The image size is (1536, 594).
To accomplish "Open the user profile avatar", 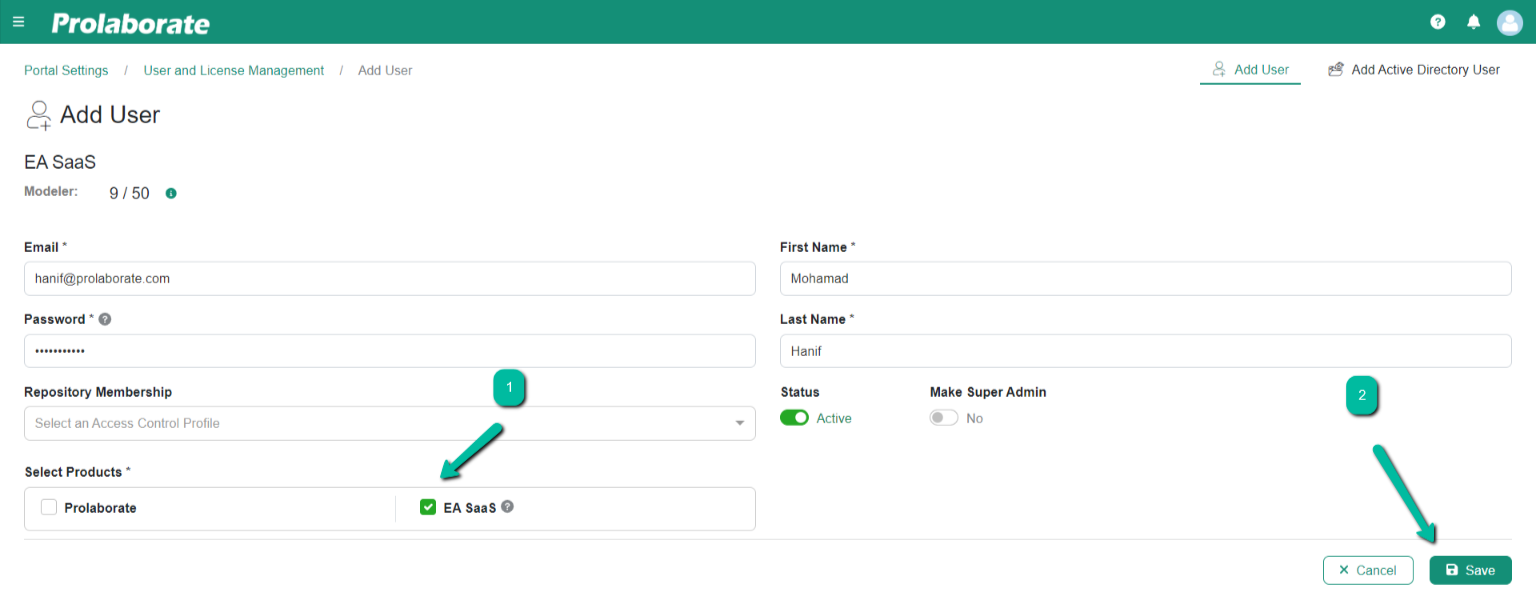I will click(1509, 22).
